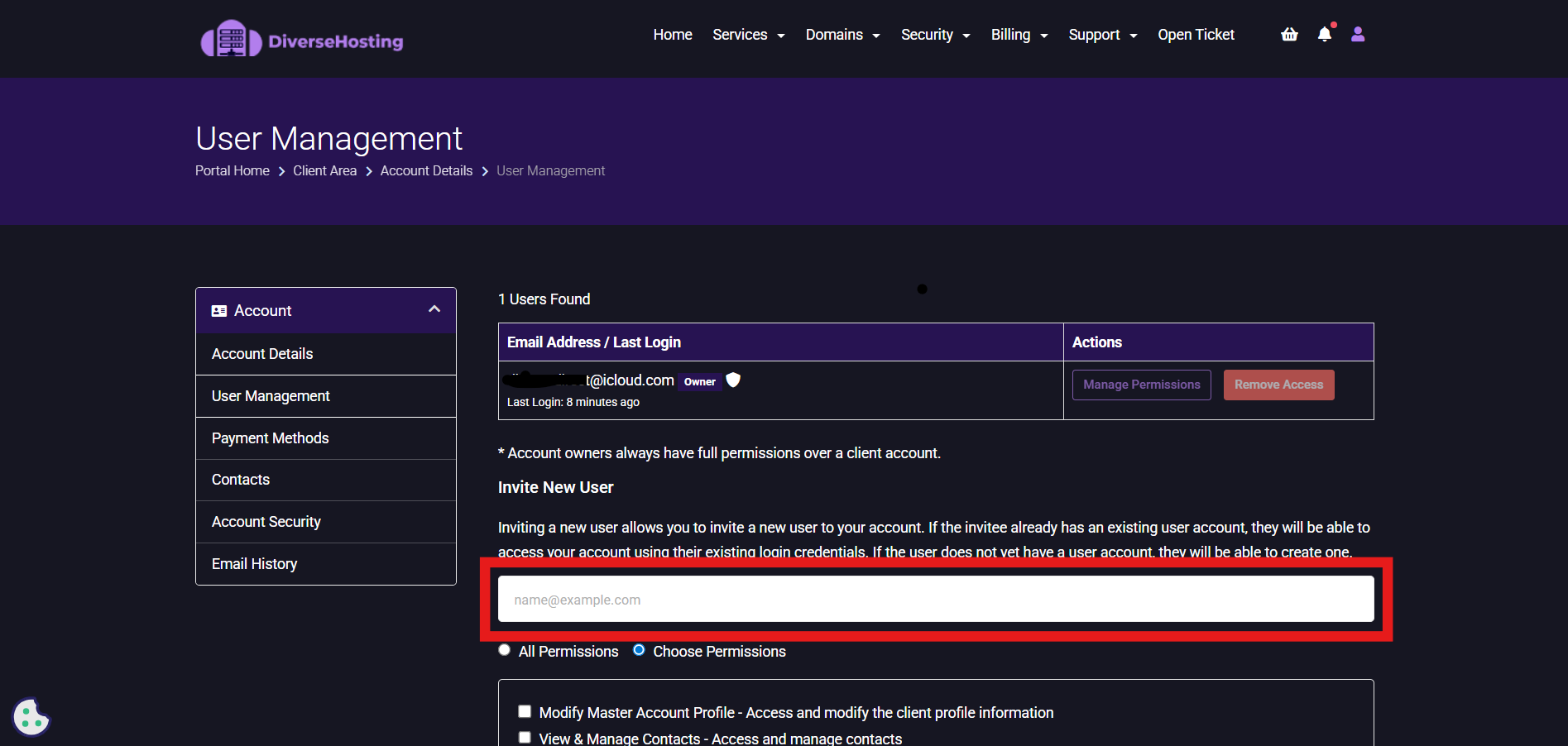Screen dimensions: 1568x746
Task: Expand the Billing dropdown menu
Action: click(x=1019, y=35)
